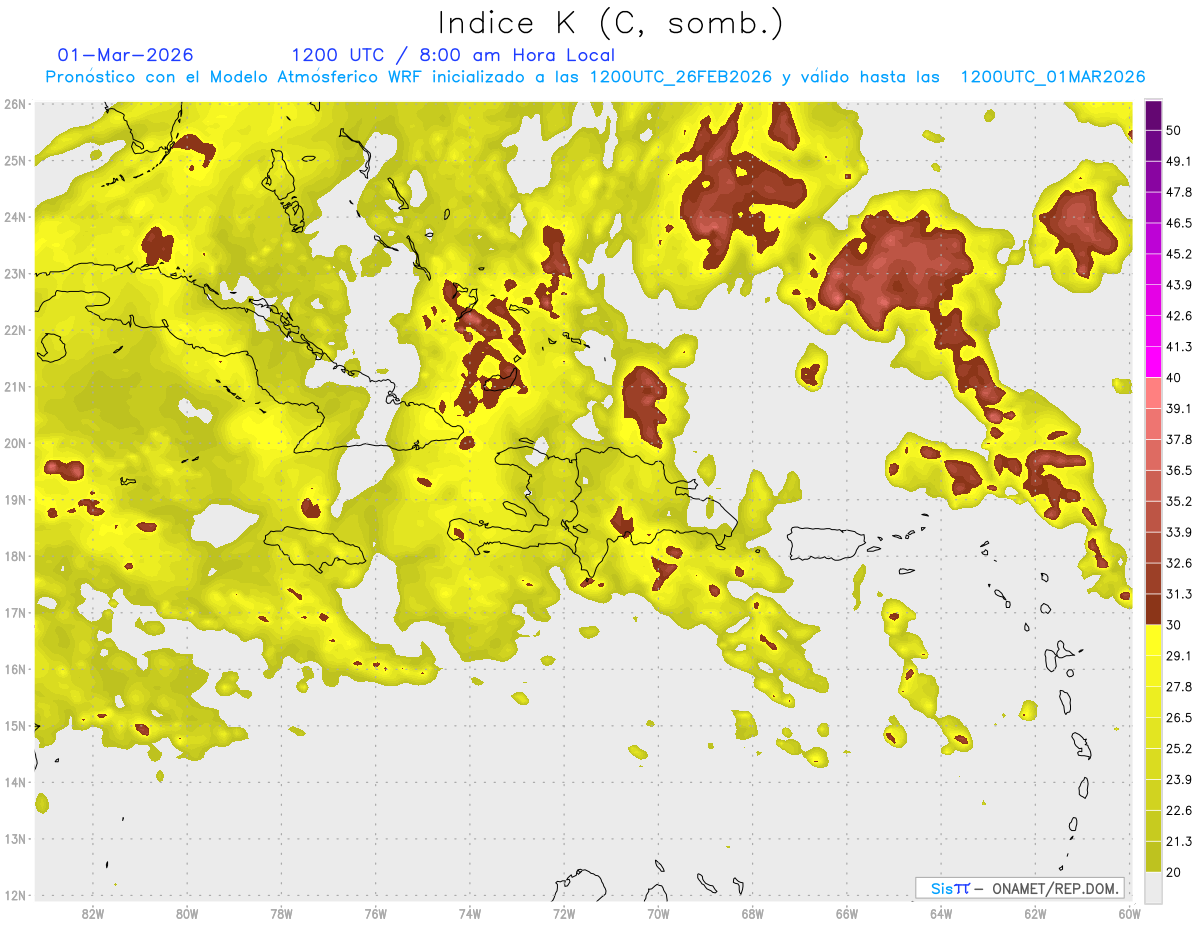Click the "Indice K (C, somb.)" map title
Viewport: 1200px width, 927px height.
610,23
